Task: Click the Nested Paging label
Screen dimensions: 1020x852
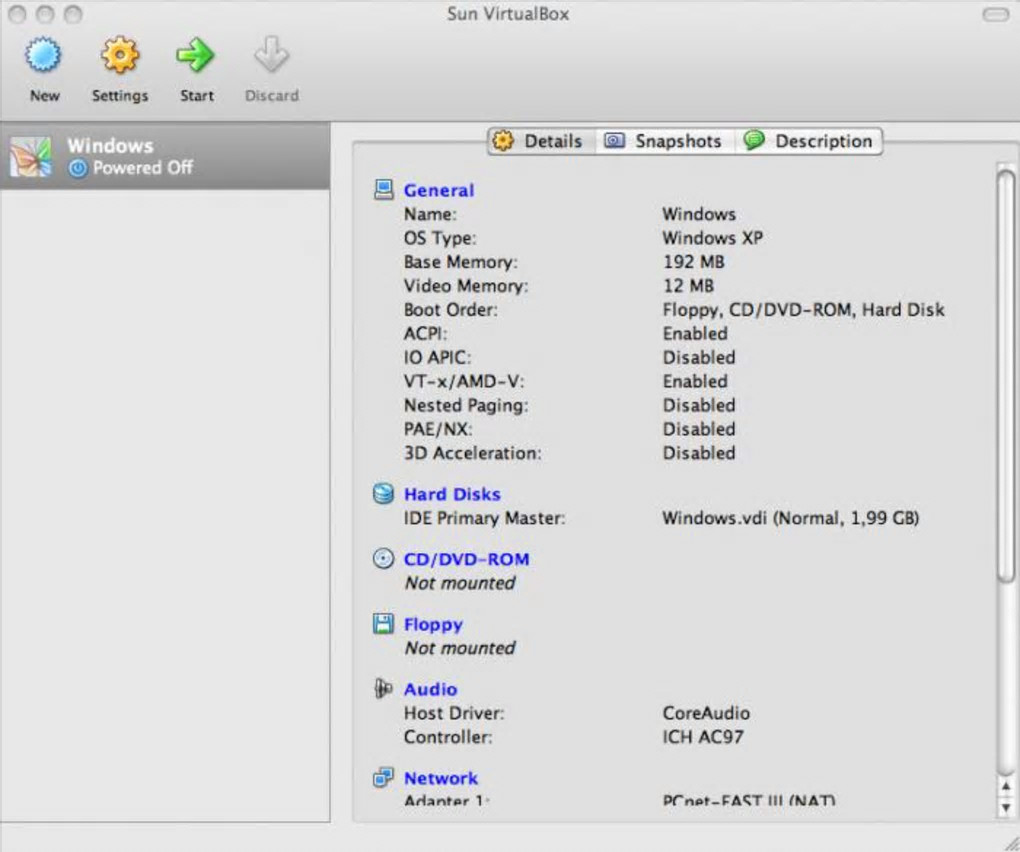Action: click(466, 406)
